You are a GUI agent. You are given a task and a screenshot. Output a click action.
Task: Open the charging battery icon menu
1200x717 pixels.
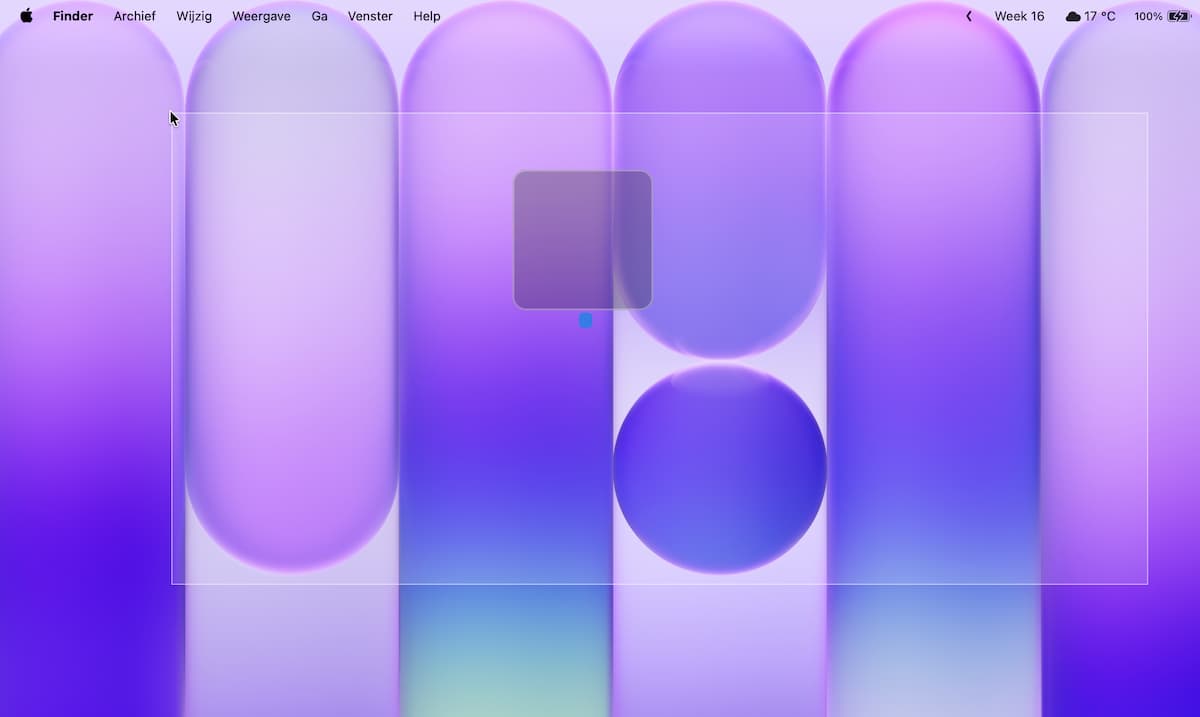pos(1178,16)
